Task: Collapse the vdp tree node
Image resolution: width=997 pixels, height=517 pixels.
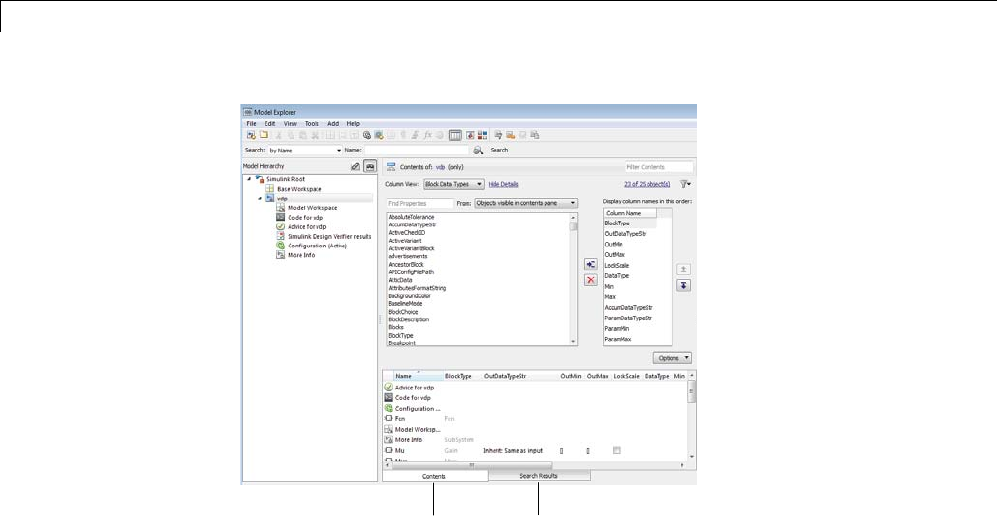Action: (x=260, y=198)
